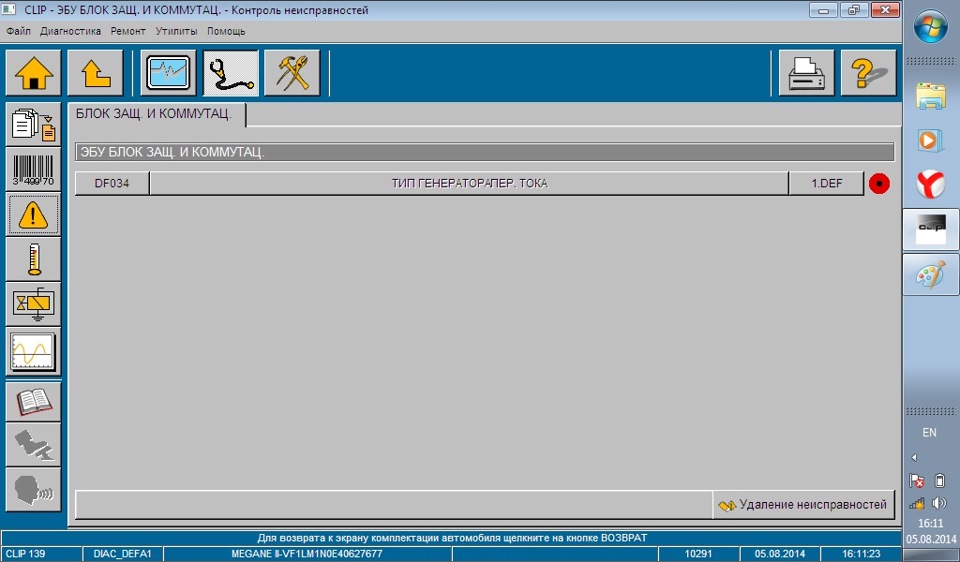Image resolution: width=960 pixels, height=562 pixels.
Task: Open the diagnostic monitor screen icon
Action: (x=168, y=73)
